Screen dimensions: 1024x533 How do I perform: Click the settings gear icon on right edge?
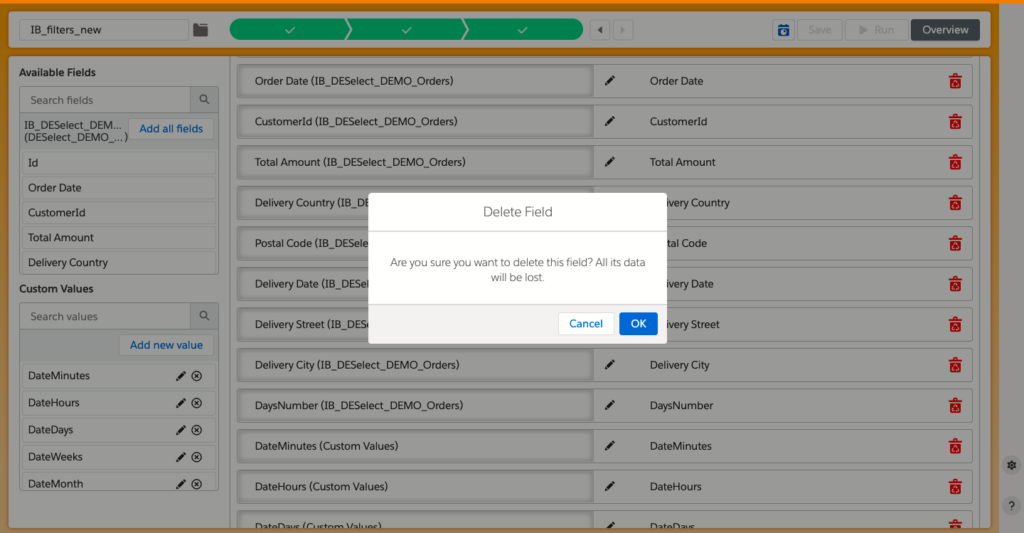click(1011, 466)
